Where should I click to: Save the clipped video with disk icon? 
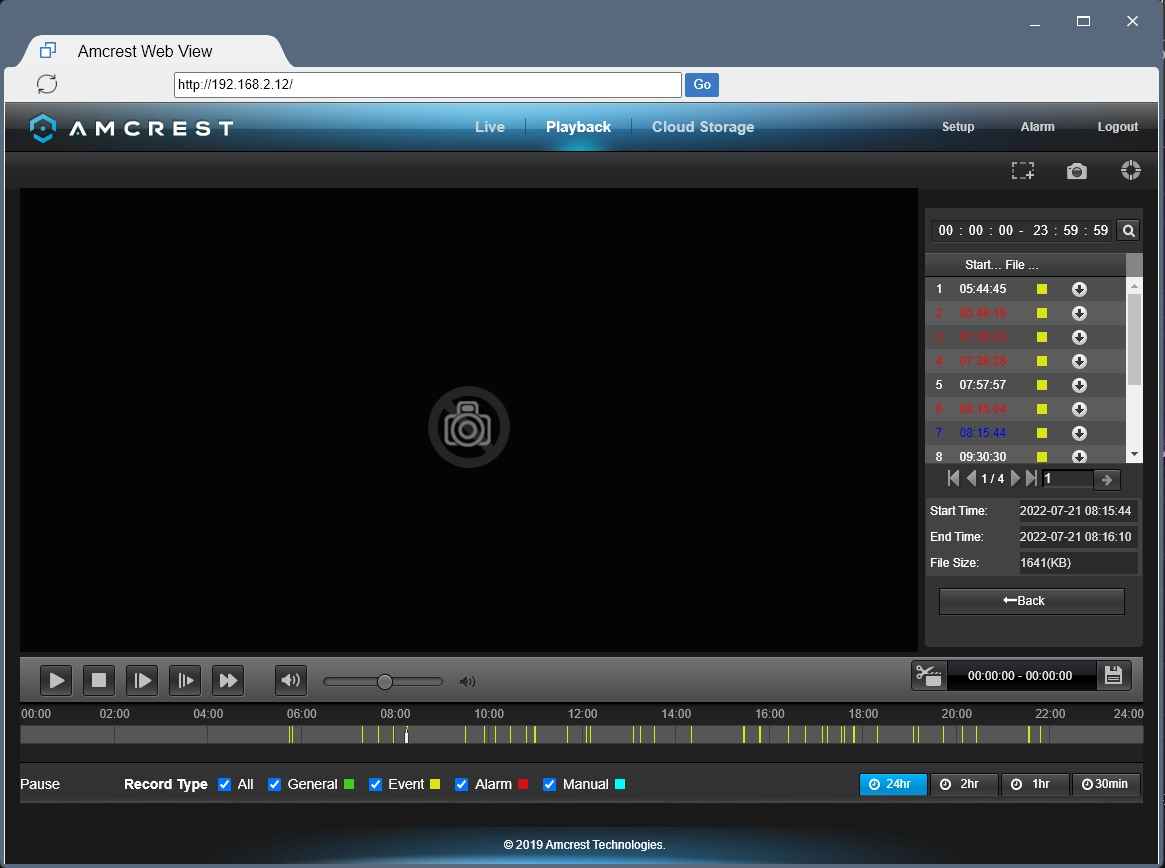(x=1113, y=676)
